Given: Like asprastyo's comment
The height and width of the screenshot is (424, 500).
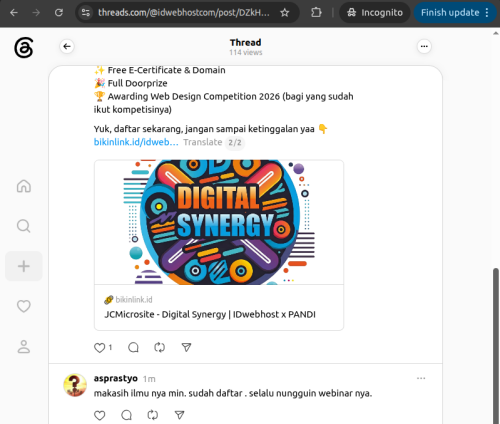Looking at the screenshot, I should (x=100, y=415).
